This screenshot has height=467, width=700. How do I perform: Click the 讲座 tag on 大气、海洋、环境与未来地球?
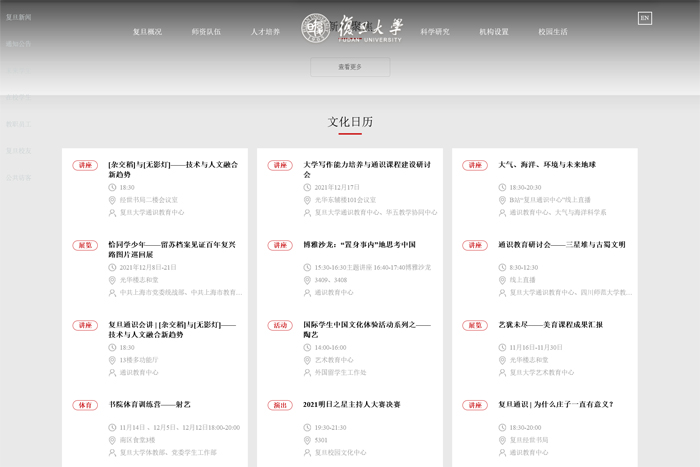(x=475, y=165)
